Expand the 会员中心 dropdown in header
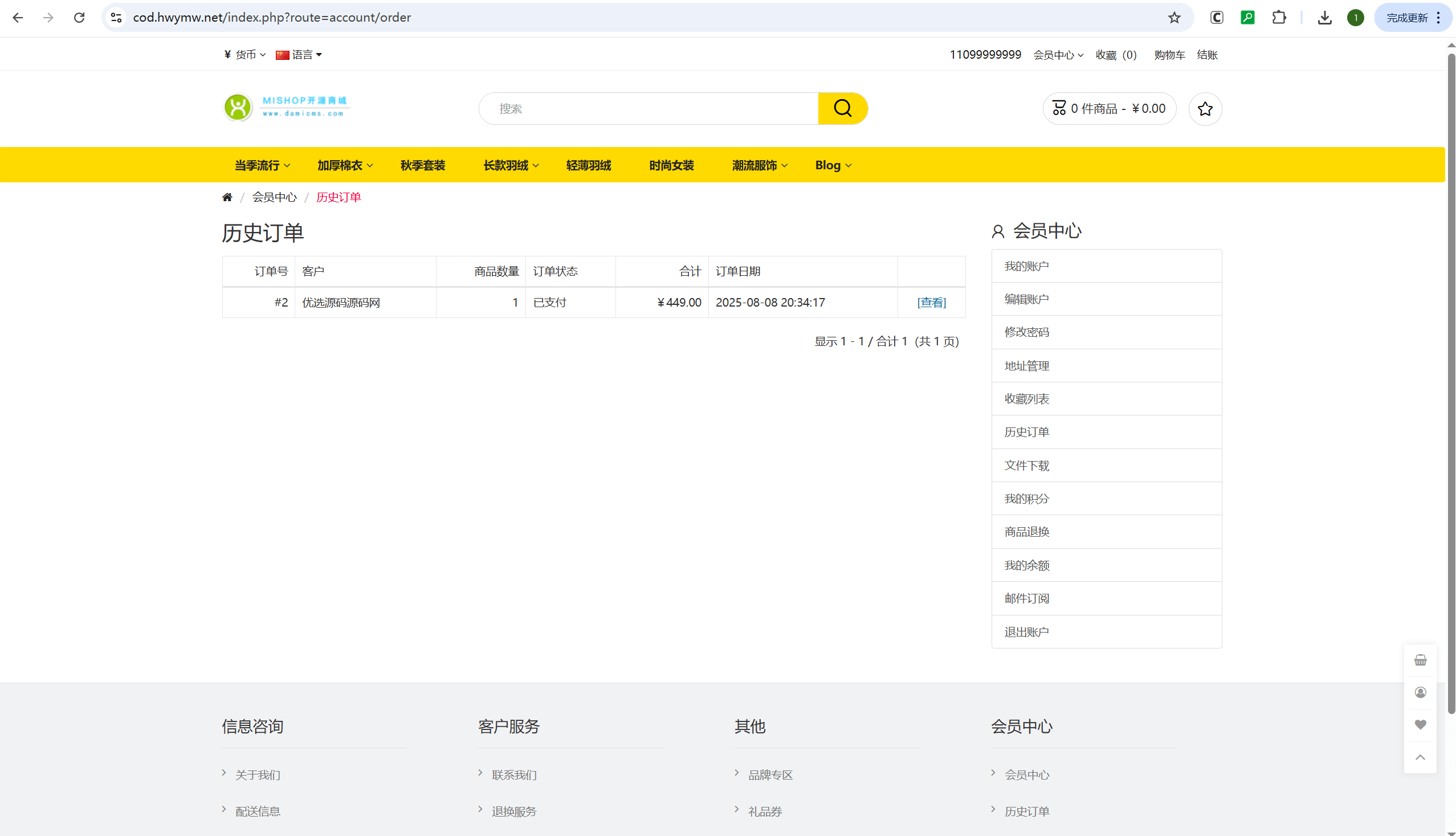 point(1058,55)
